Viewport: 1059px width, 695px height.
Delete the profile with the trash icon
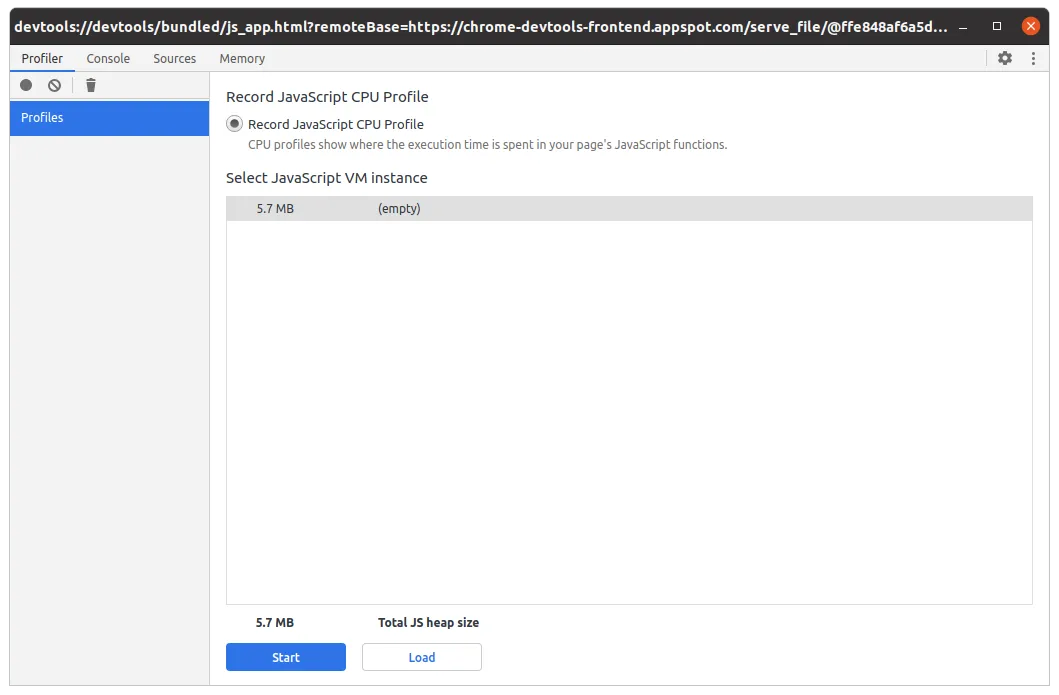click(x=90, y=85)
